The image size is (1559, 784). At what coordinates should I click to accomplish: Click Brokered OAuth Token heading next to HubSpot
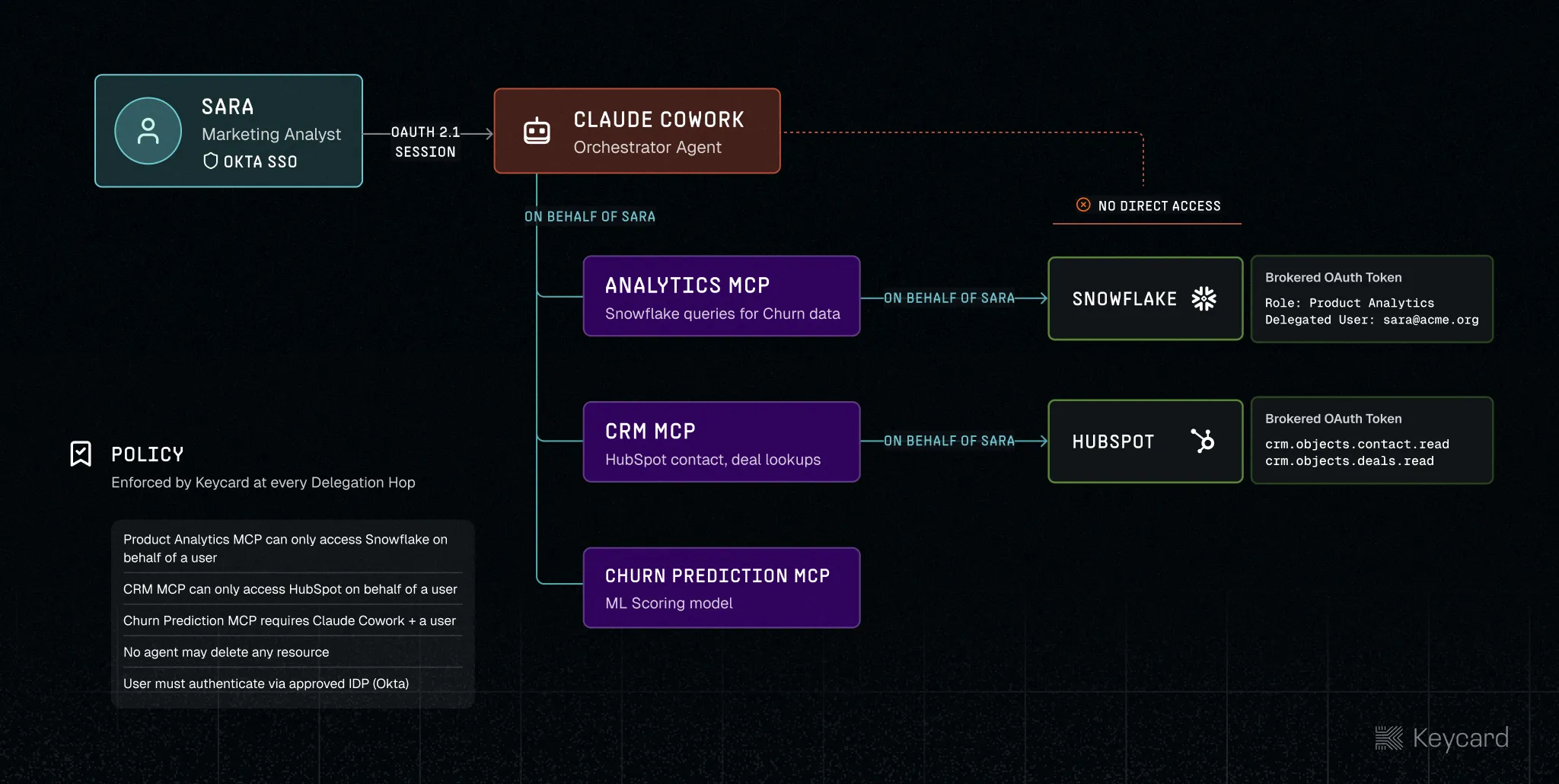(x=1333, y=419)
